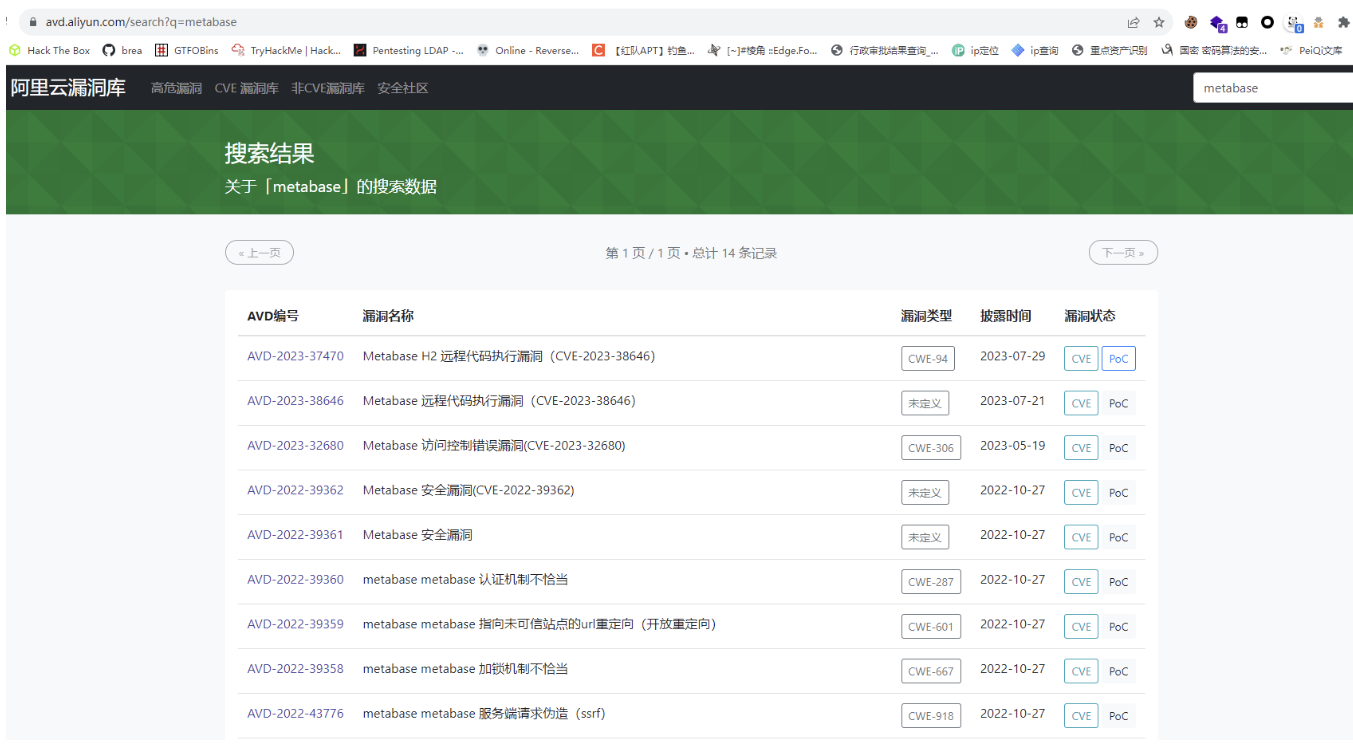Open the AVD-2022-39361 link
Image resolution: width=1353 pixels, height=753 pixels.
tap(295, 535)
